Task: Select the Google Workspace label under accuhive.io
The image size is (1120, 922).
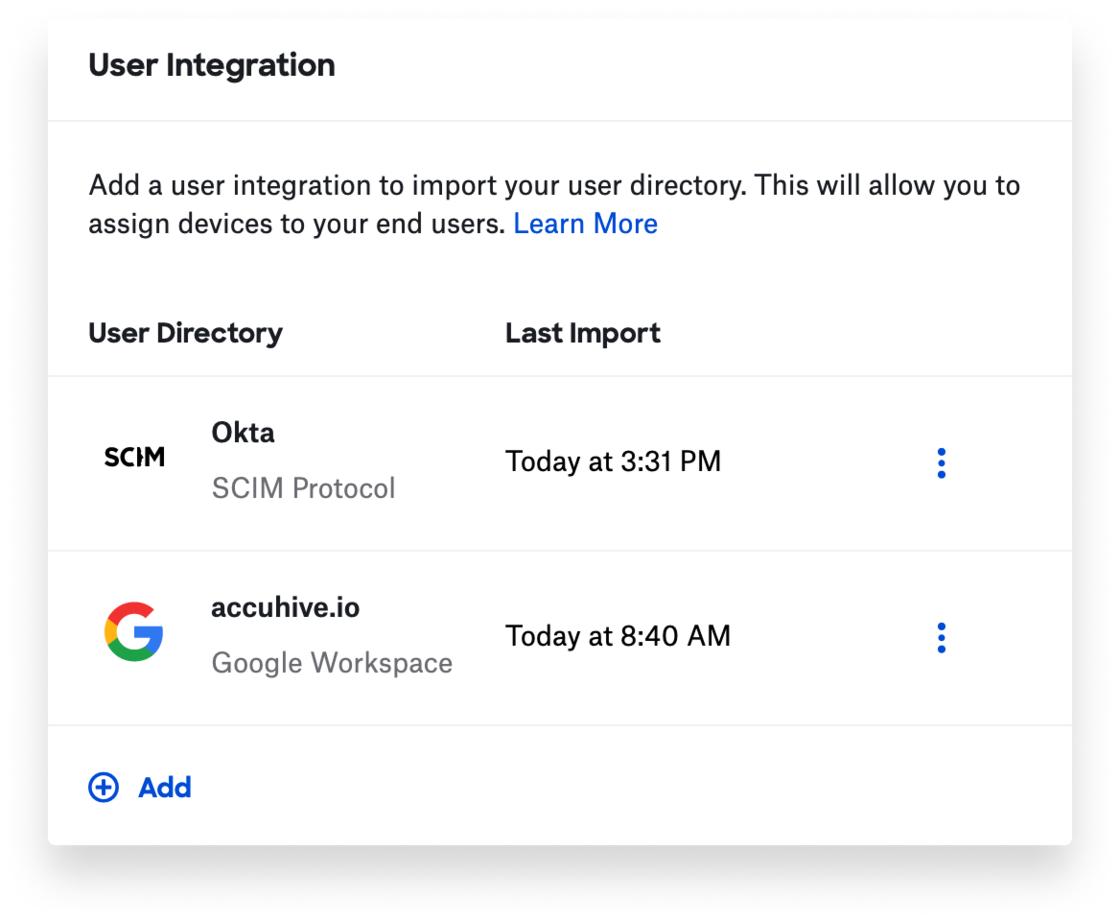Action: point(332,662)
